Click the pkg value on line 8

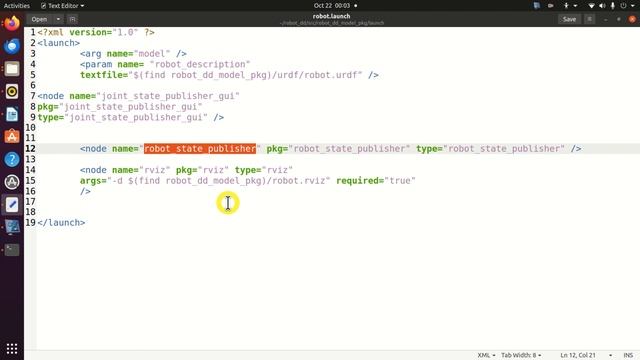131,107
